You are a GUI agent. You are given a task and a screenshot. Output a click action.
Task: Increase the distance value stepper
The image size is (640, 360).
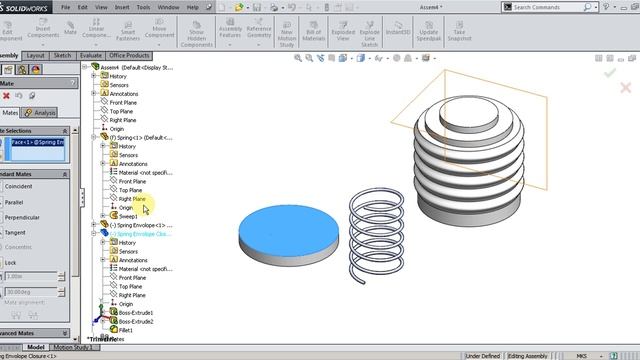(x=61, y=274)
